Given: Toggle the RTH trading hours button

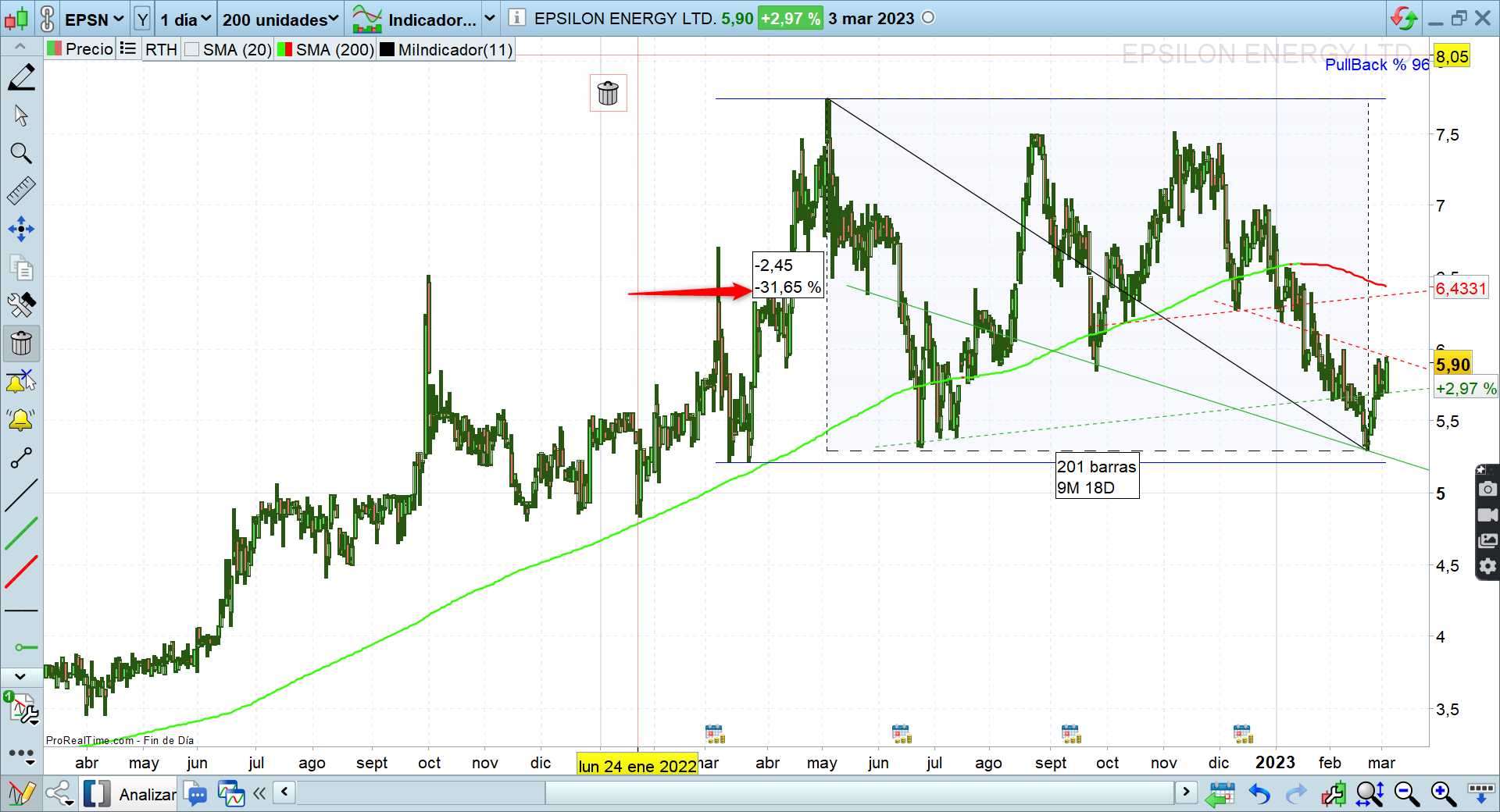Looking at the screenshot, I should [x=162, y=49].
